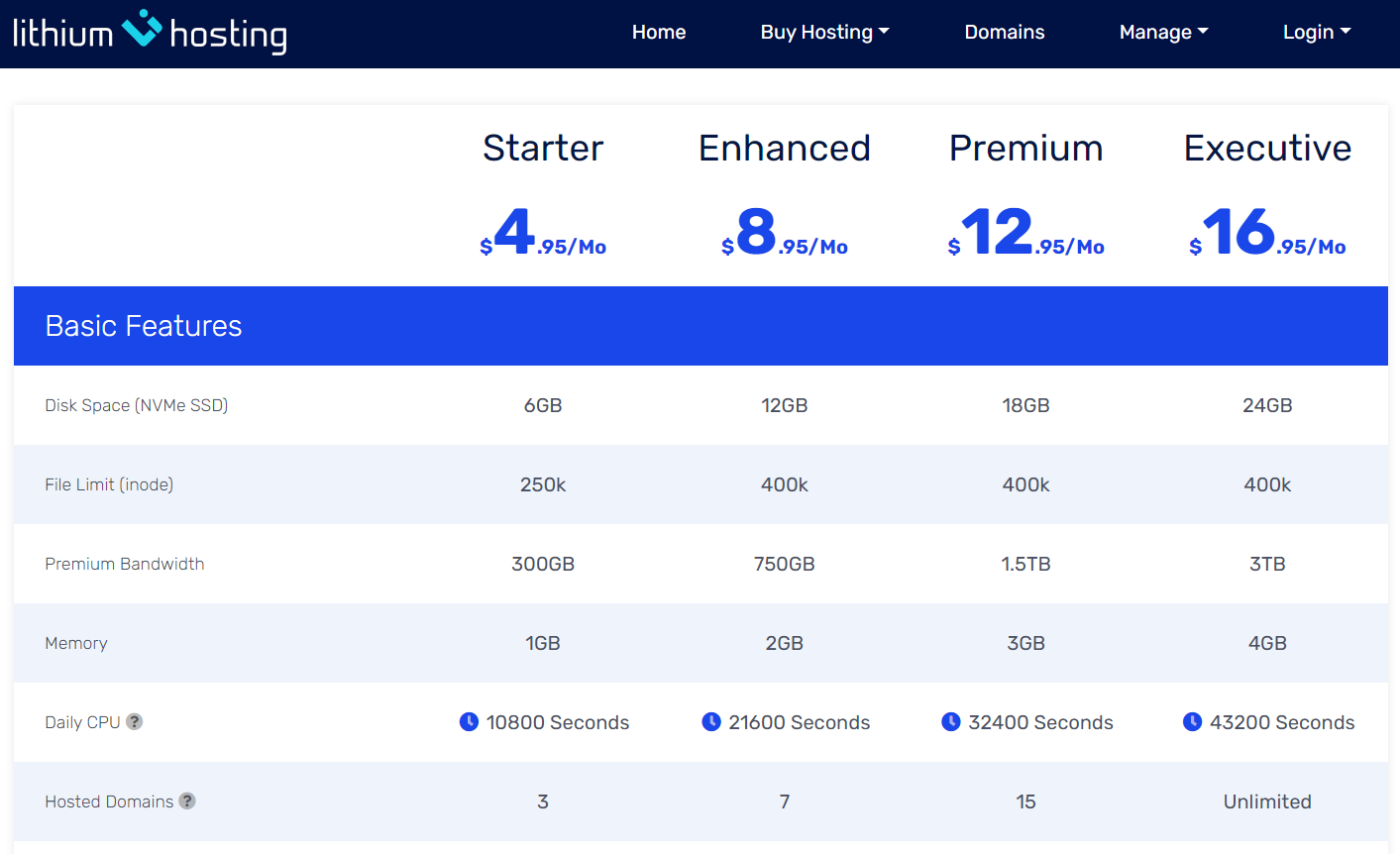Expand the Manage dropdown menu
This screenshot has height=854, width=1400.
point(1163,32)
